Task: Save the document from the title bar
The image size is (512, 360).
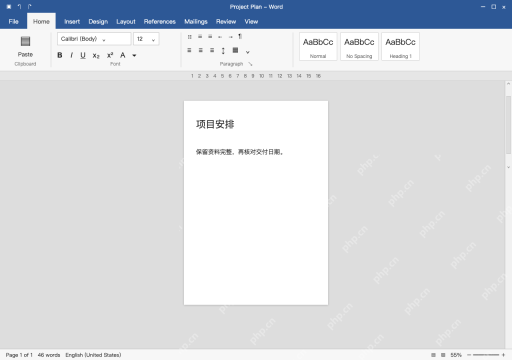Action: click(9, 7)
